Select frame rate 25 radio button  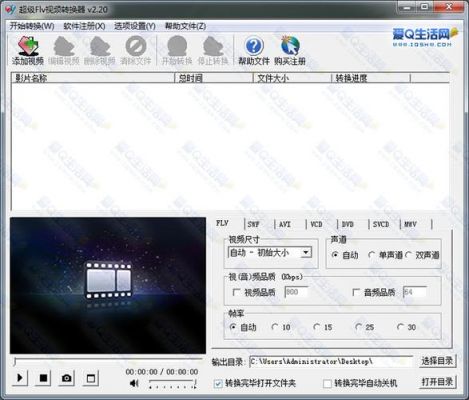[x=358, y=327]
